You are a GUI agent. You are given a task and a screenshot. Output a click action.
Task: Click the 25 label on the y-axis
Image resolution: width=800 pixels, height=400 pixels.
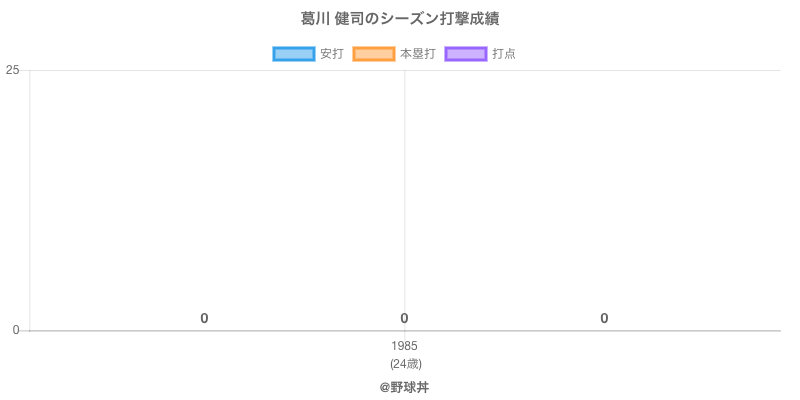click(x=12, y=70)
